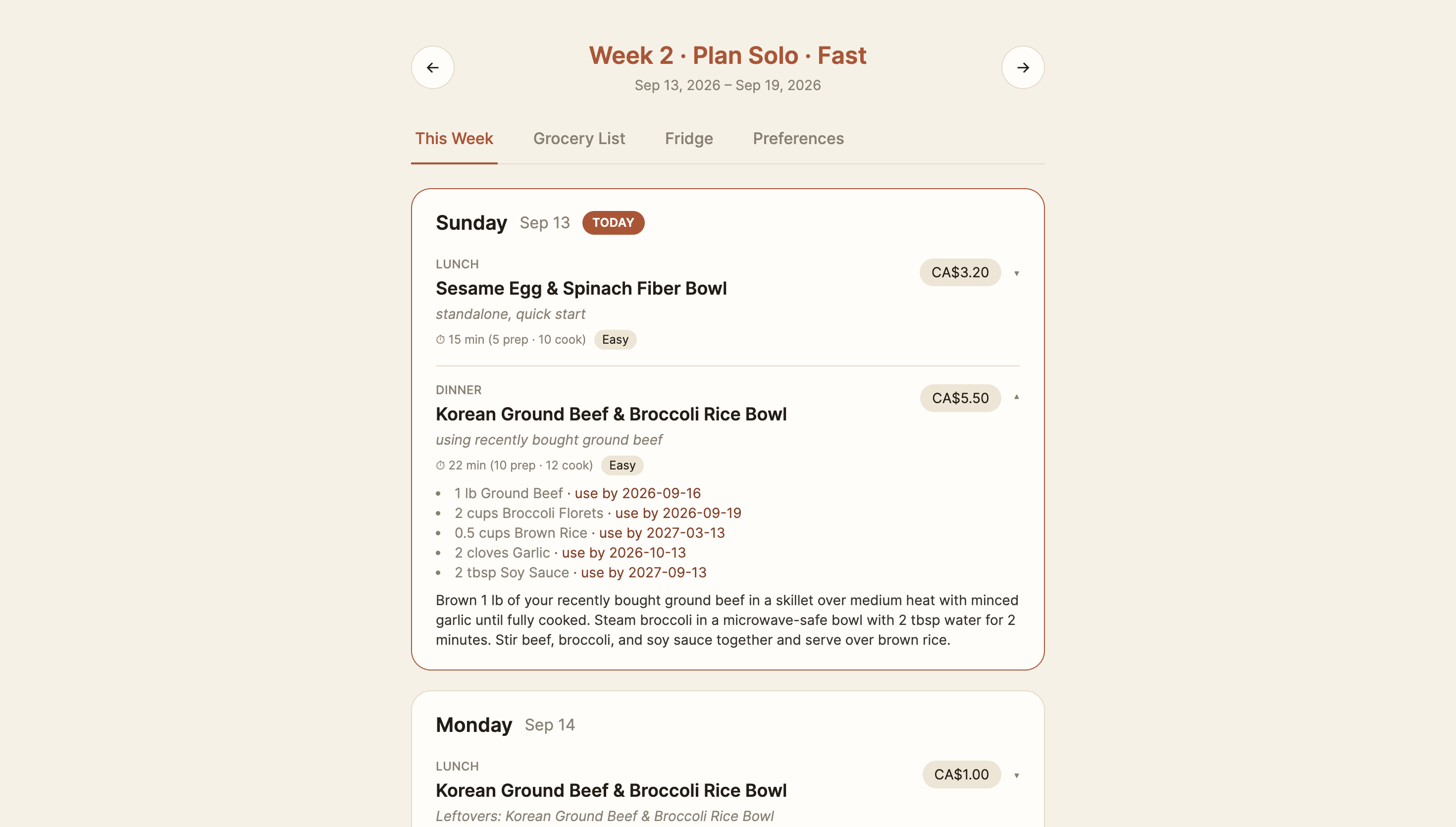The image size is (1456, 827).
Task: Open the Fridge tab
Action: point(689,139)
